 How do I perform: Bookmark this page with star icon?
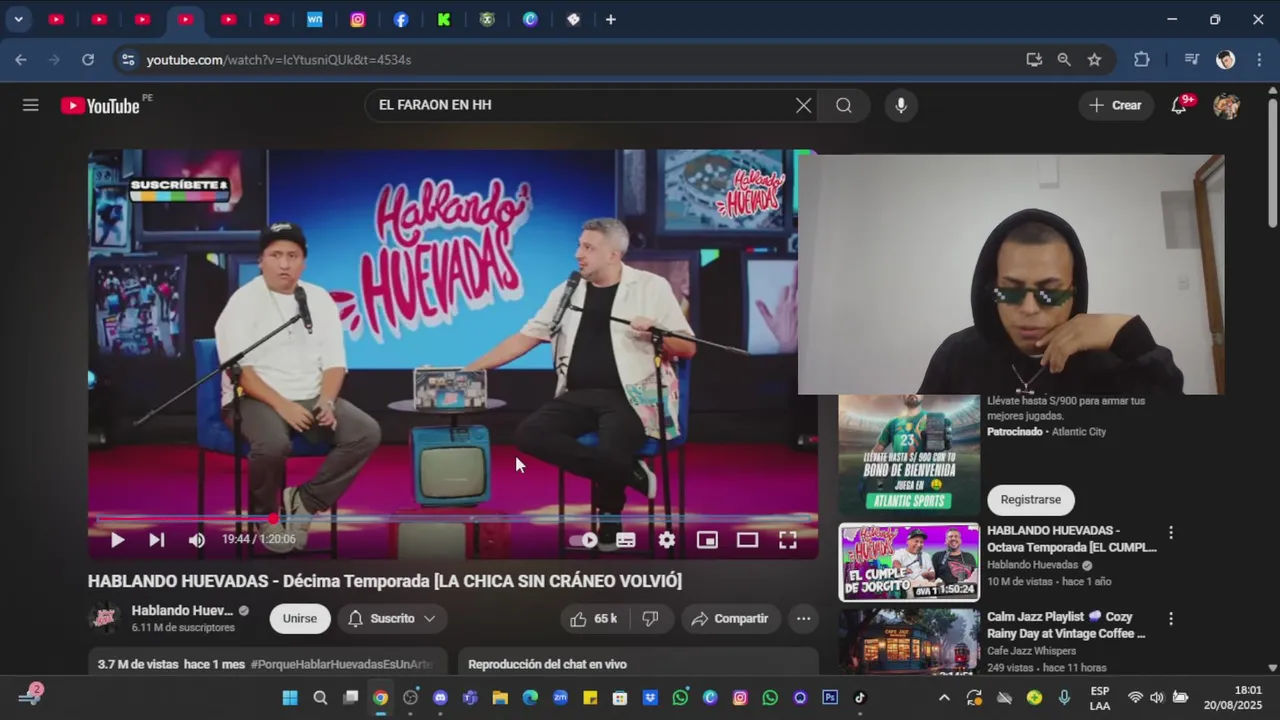click(1094, 60)
